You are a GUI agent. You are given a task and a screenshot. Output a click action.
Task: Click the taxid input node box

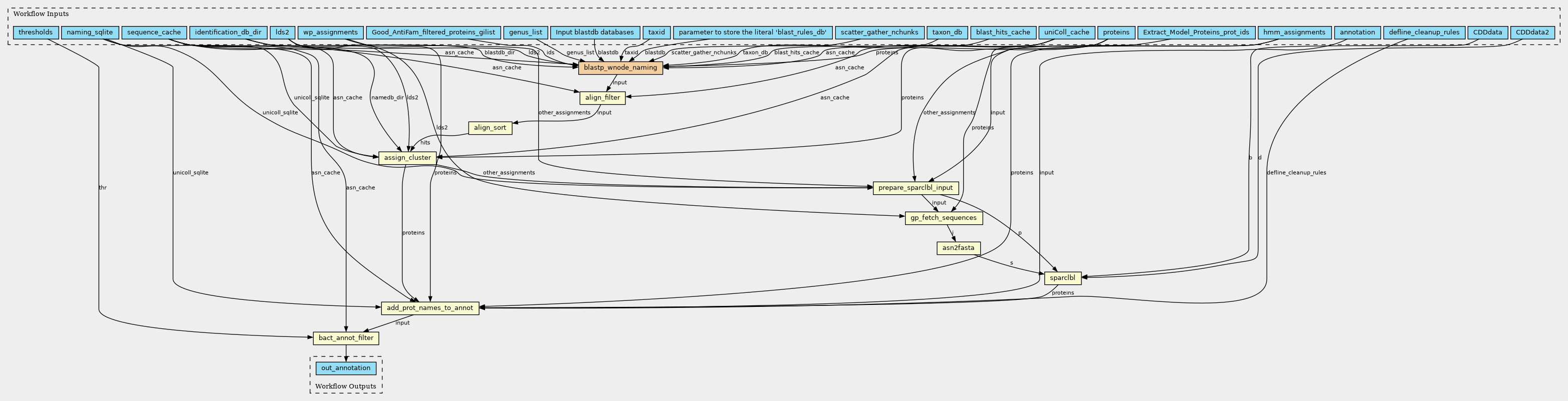click(657, 32)
